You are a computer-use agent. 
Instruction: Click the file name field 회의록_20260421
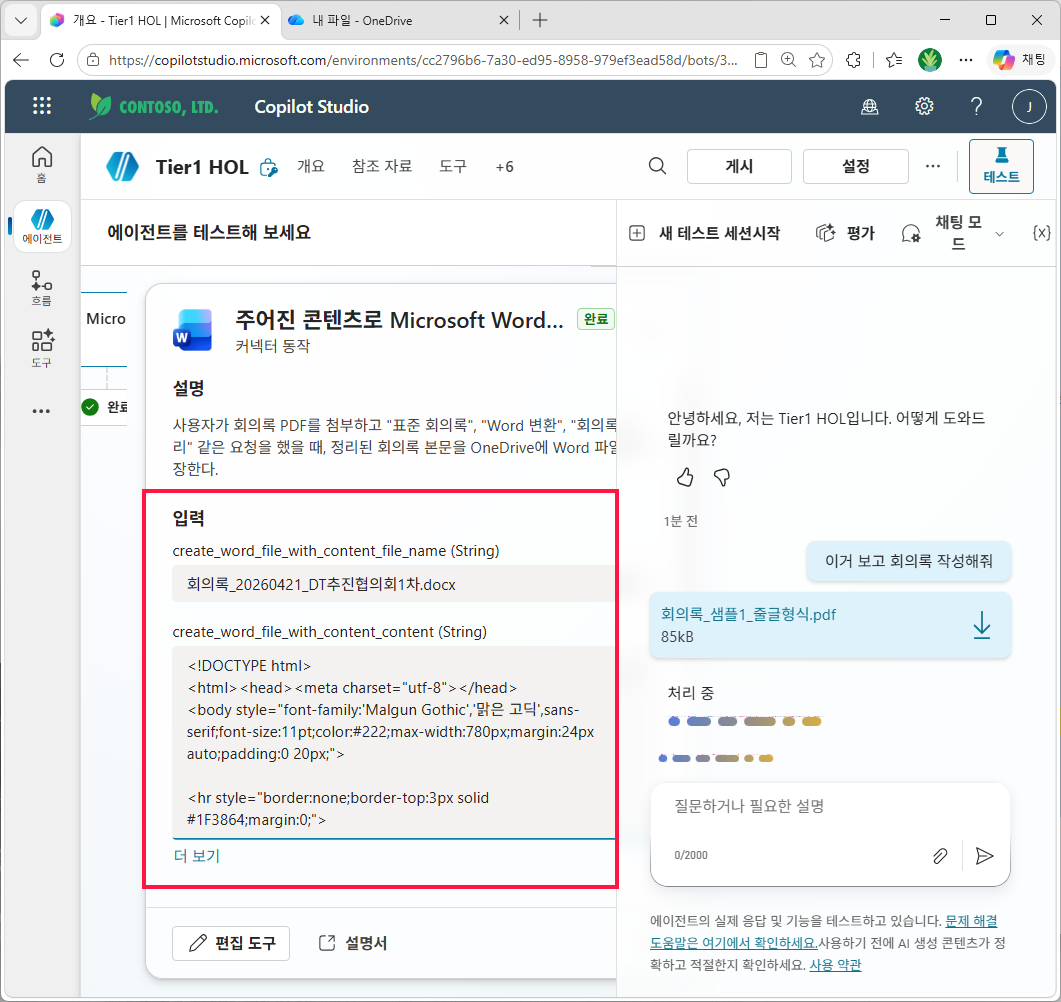393,584
